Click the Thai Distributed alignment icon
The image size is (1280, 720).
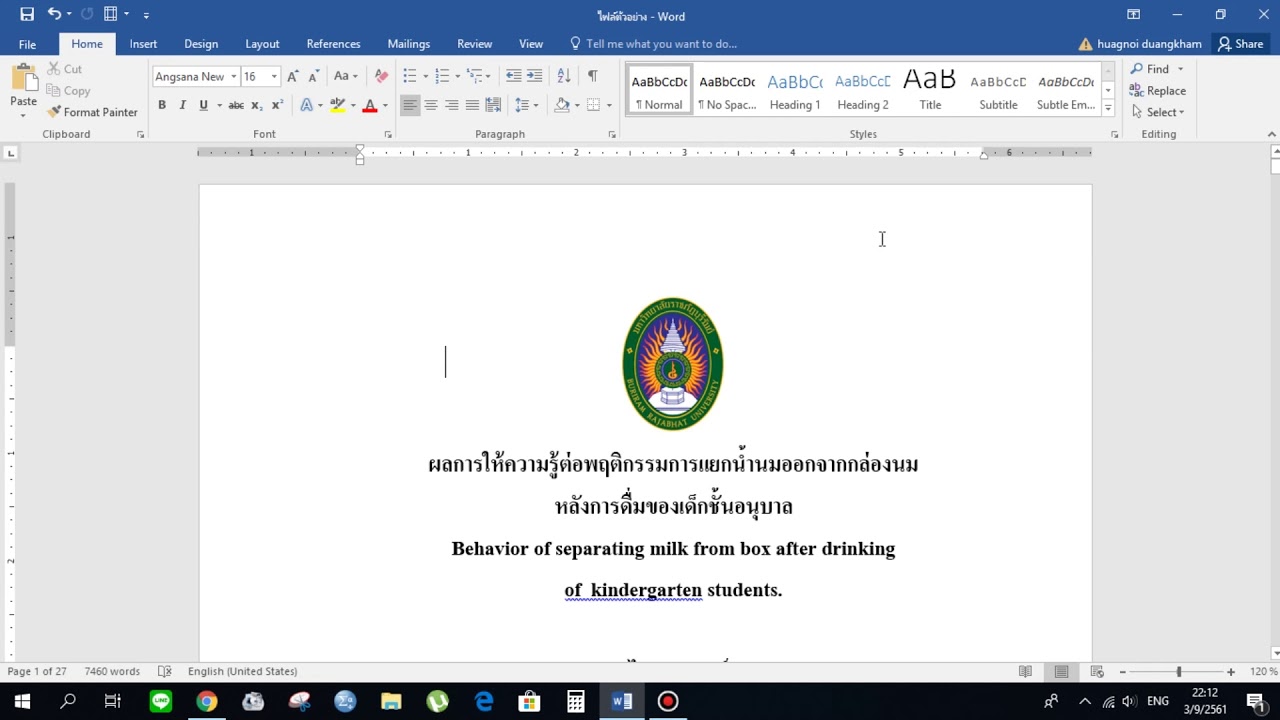[x=493, y=105]
